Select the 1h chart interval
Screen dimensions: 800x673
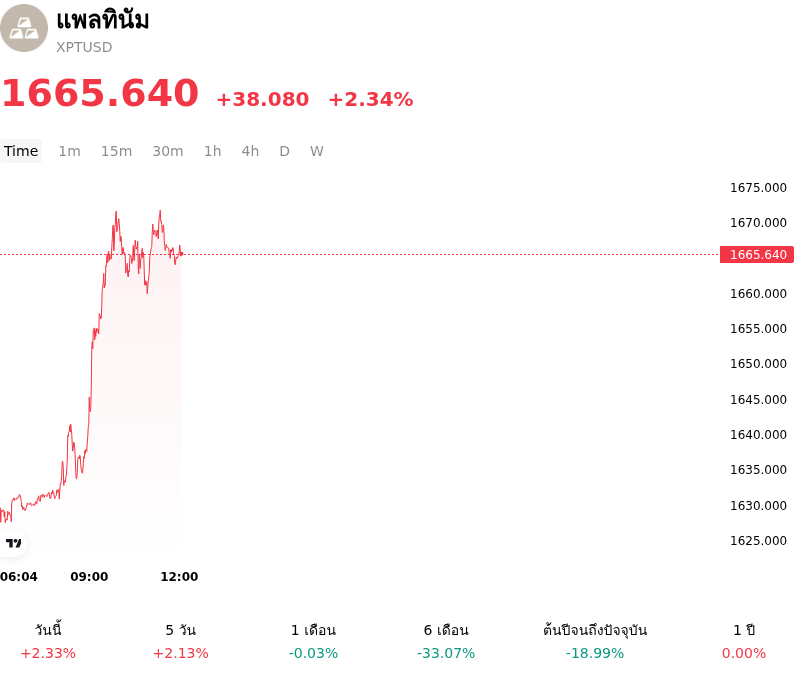[x=213, y=151]
